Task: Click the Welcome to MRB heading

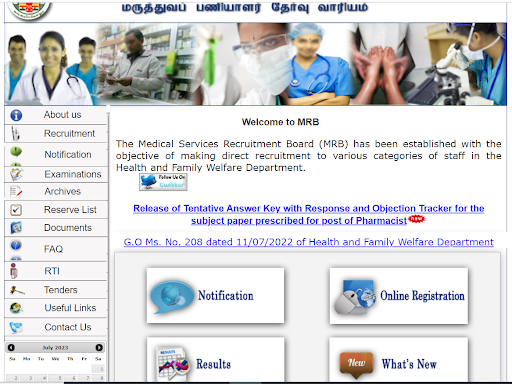Action: 280,122
